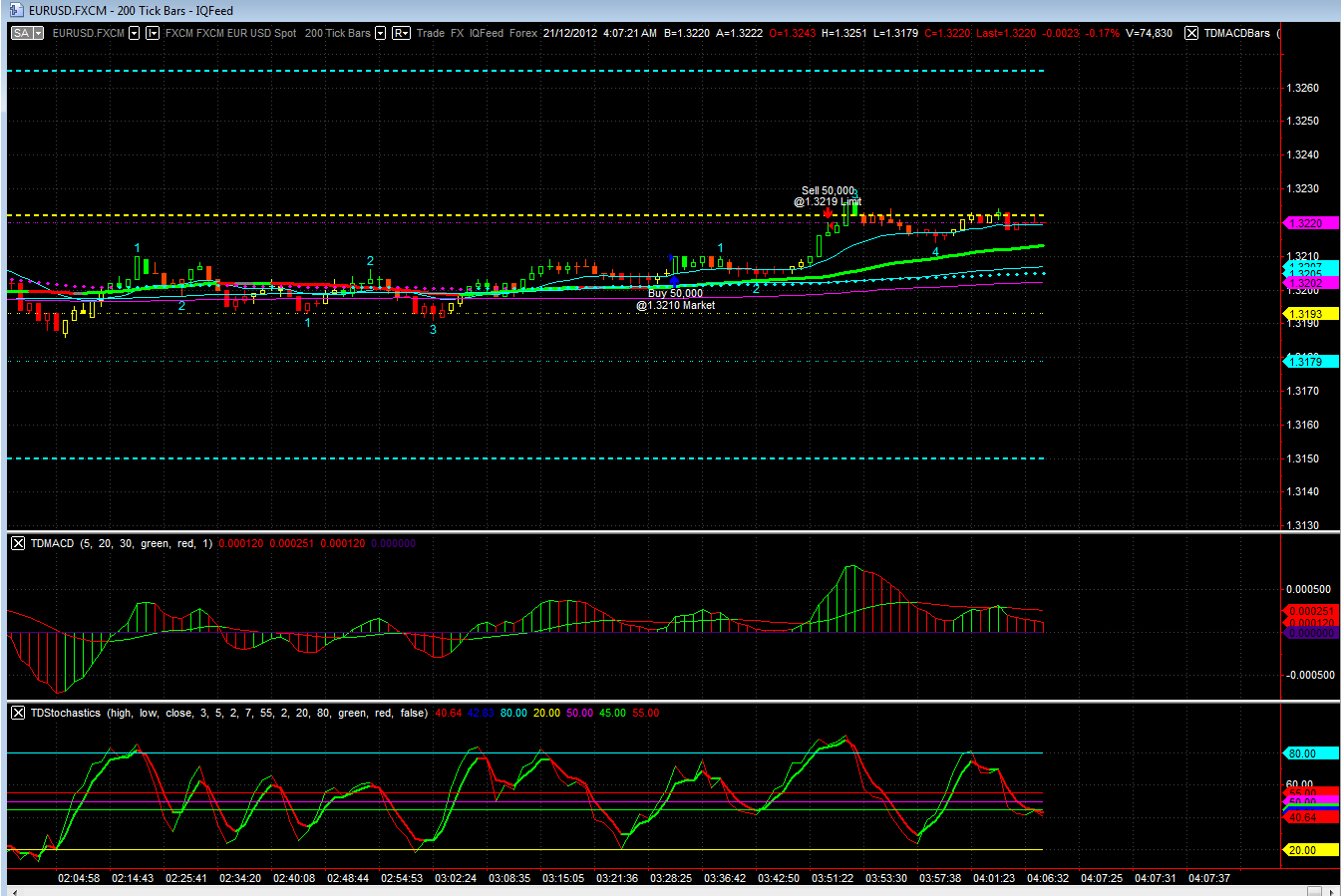Toggle the TDStochastics indicator checkbox
Image resolution: width=1341 pixels, height=896 pixels.
click(18, 713)
